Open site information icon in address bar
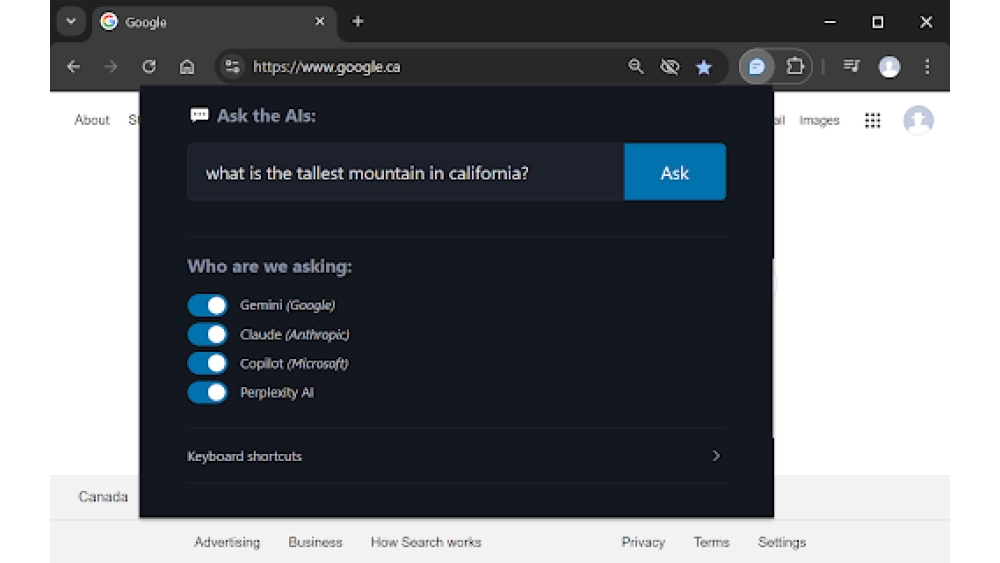 [232, 66]
